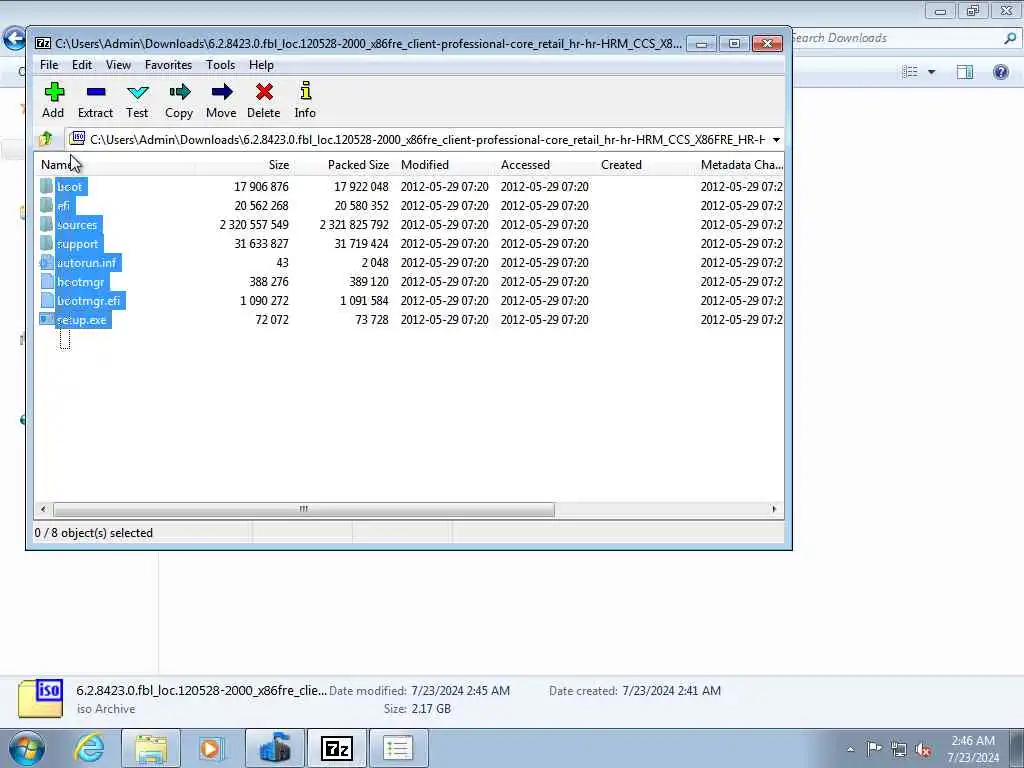Screen dimensions: 1024x768
Task: Click Explorer help question mark icon
Action: [x=1000, y=71]
